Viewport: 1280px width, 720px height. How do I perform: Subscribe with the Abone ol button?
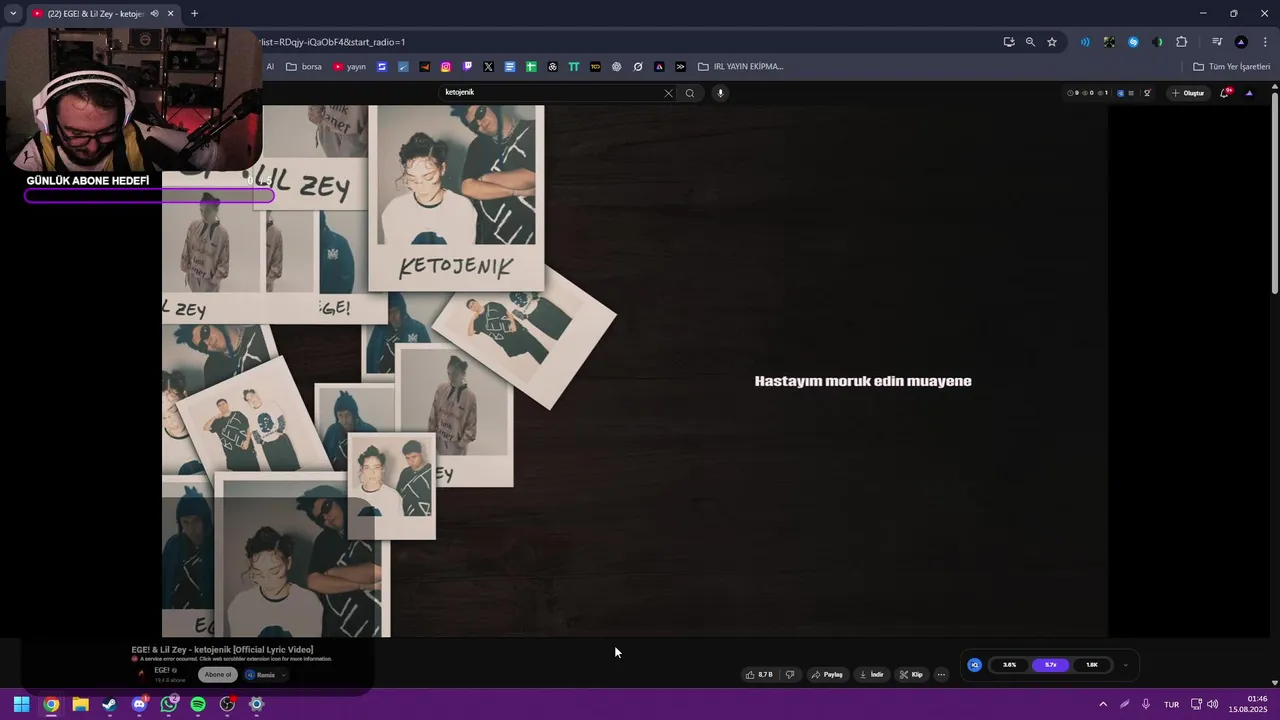click(x=218, y=675)
